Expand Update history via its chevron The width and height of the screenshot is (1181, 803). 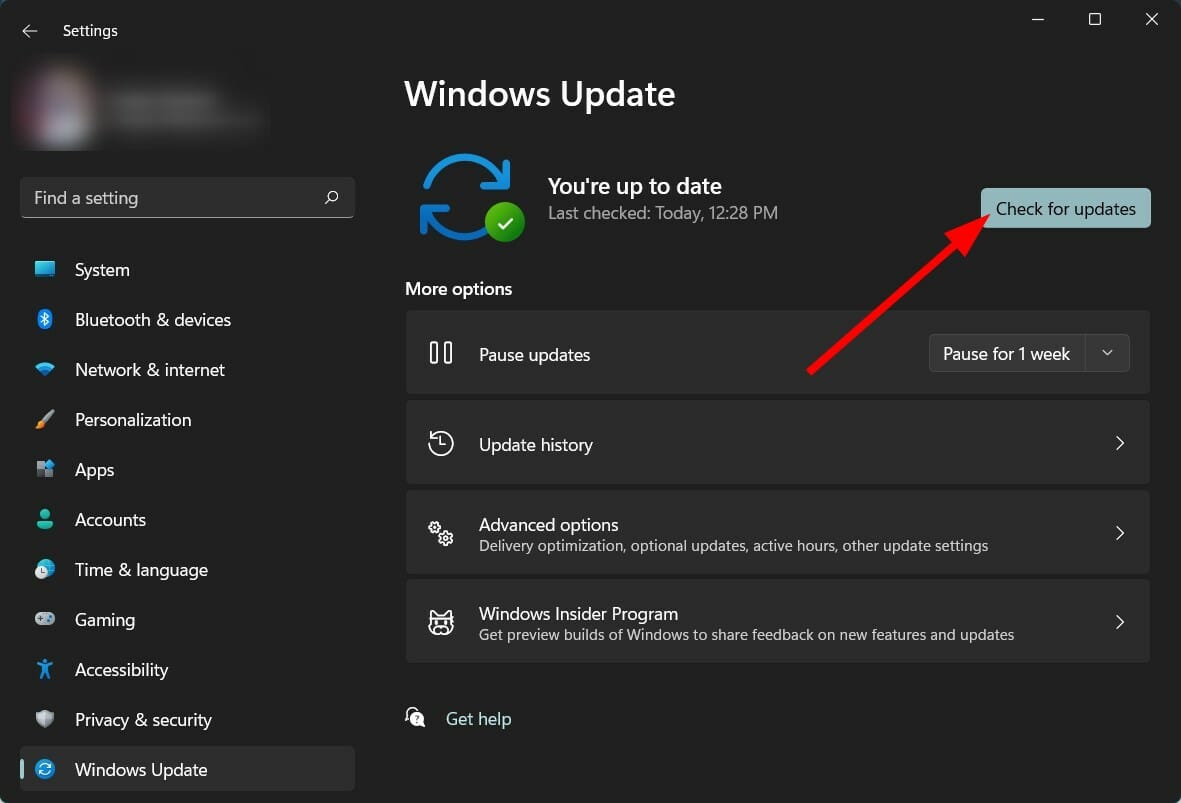1119,443
